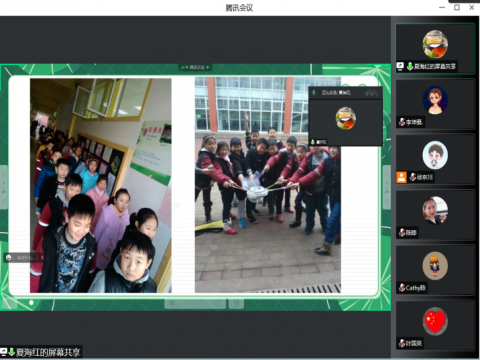Select the Cathy participant avatar
Screen dimensions: 480x360
coord(435,265)
